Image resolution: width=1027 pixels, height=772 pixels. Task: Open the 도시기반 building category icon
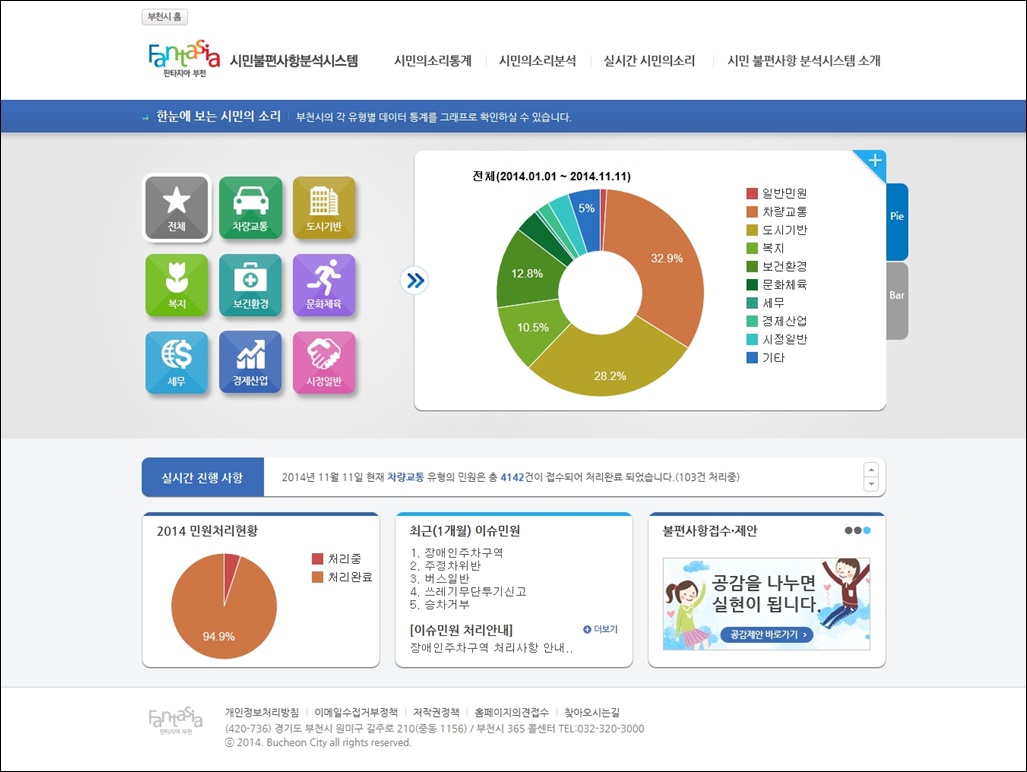click(324, 208)
